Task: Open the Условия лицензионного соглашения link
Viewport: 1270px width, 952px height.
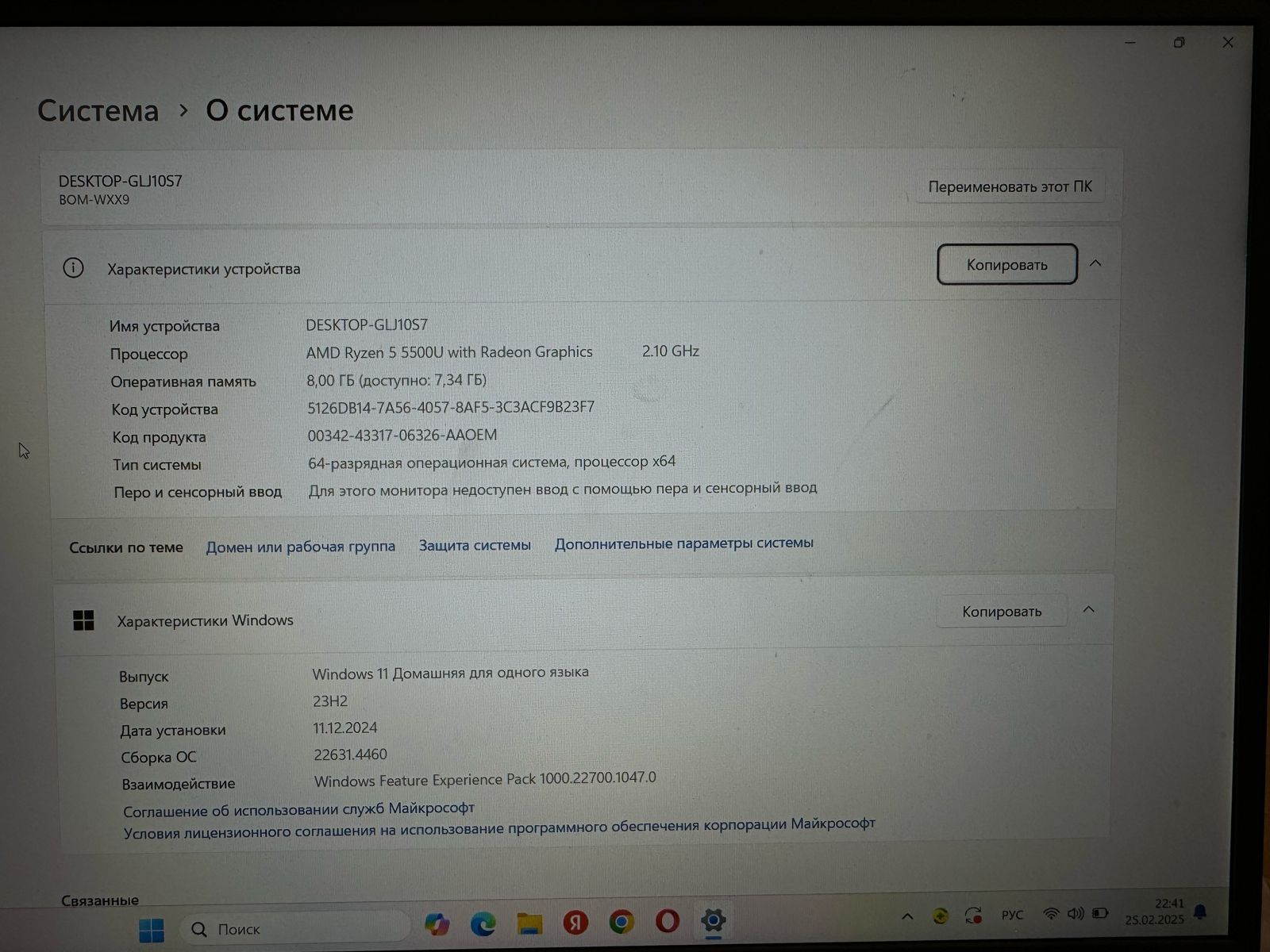Action: pyautogui.click(x=499, y=829)
